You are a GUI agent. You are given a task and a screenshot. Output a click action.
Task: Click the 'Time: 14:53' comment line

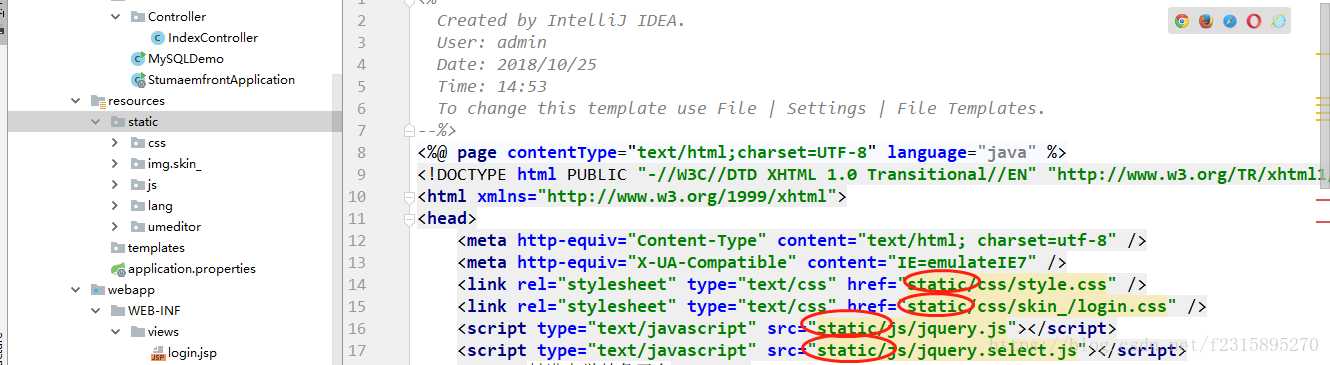pos(492,86)
